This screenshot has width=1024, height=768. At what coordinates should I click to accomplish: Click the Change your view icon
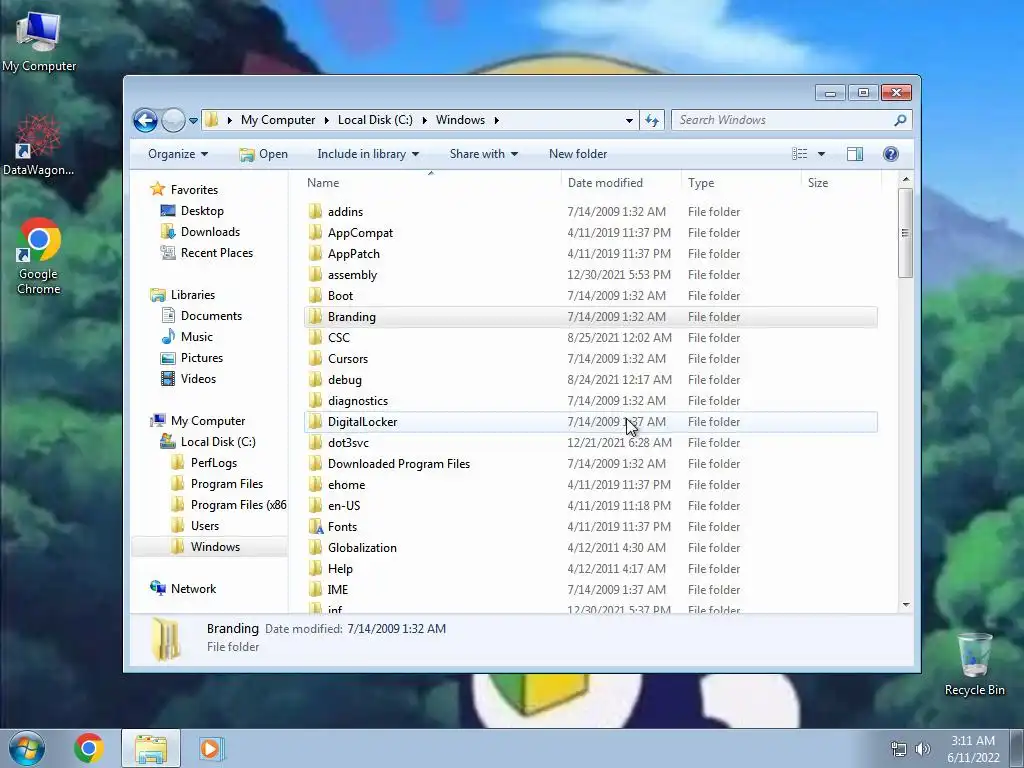point(799,154)
